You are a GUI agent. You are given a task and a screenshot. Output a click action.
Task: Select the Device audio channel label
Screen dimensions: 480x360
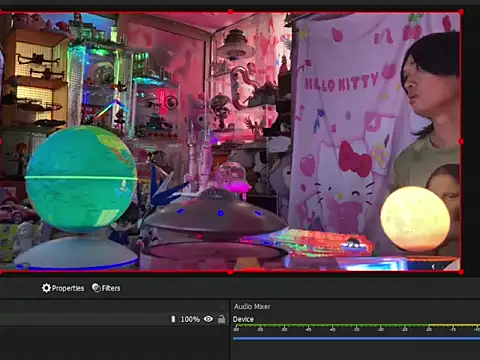(243, 319)
